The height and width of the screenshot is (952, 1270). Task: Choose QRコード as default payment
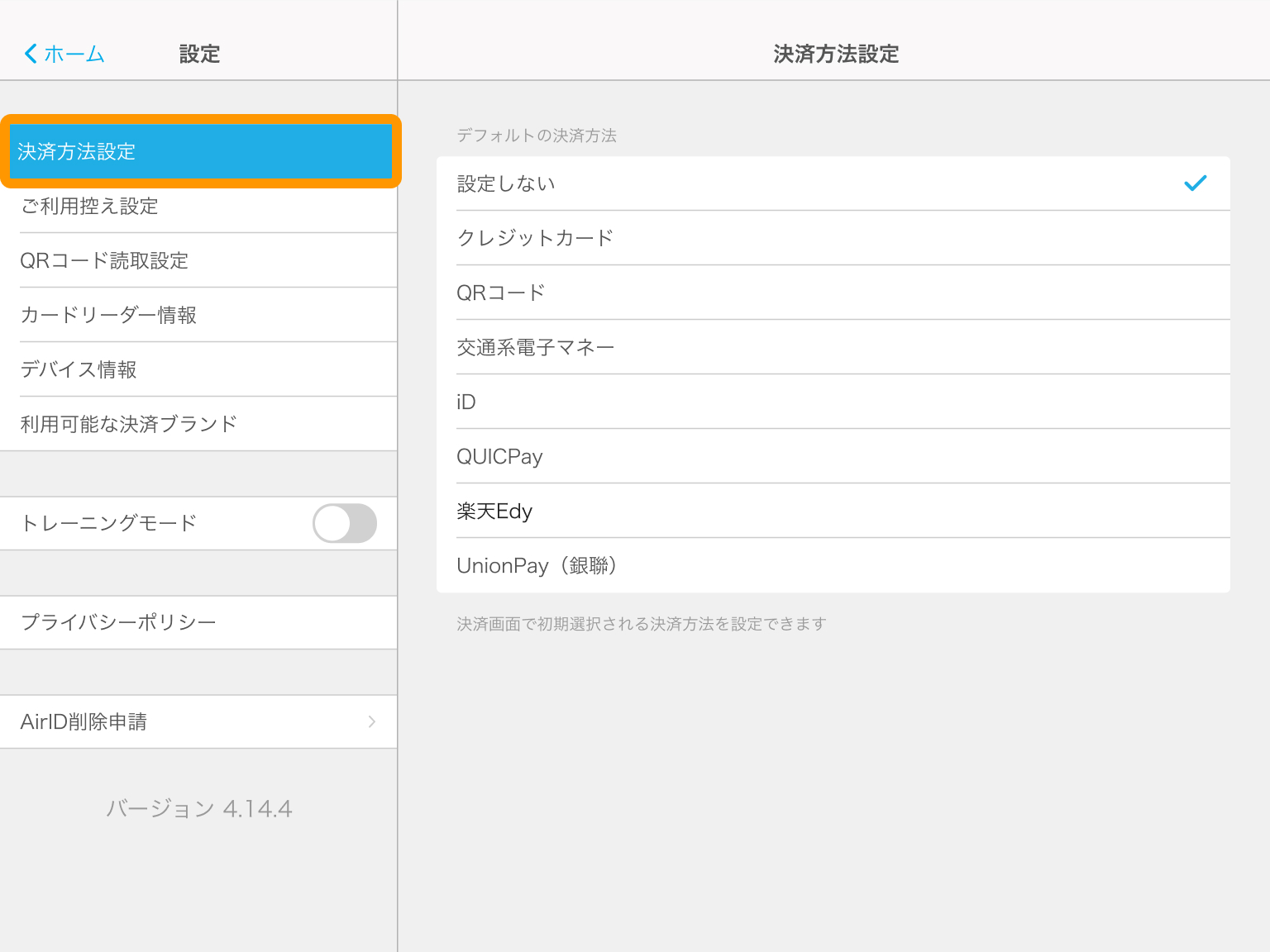tap(833, 293)
